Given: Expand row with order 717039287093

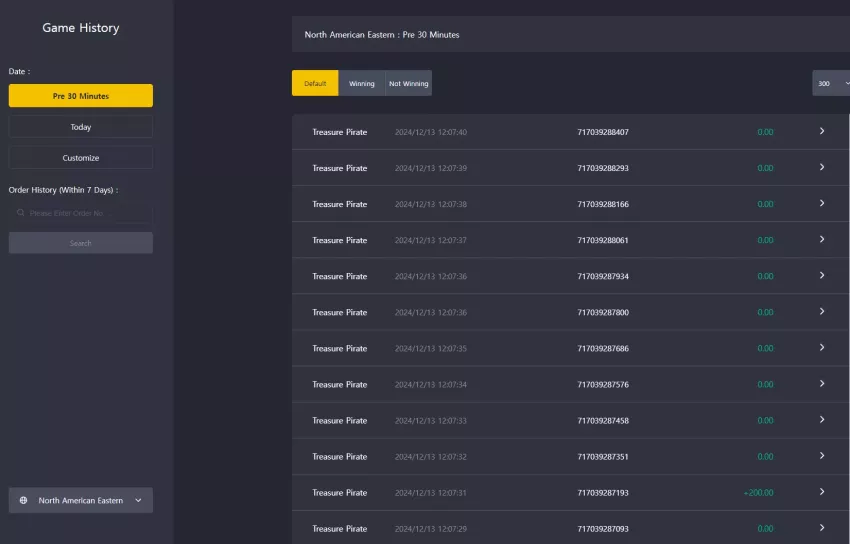Looking at the screenshot, I should (570, 528).
